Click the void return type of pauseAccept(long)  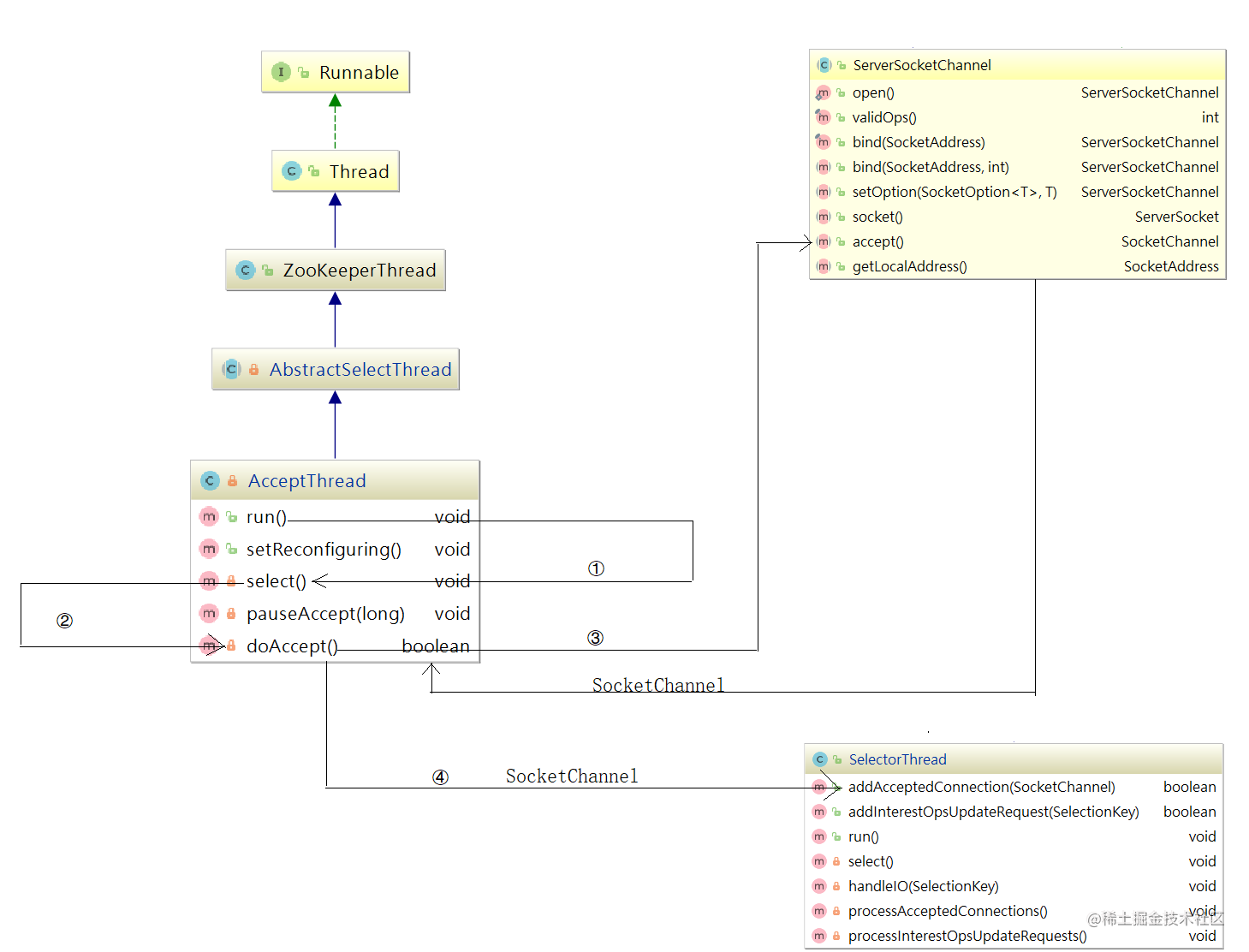pos(452,613)
